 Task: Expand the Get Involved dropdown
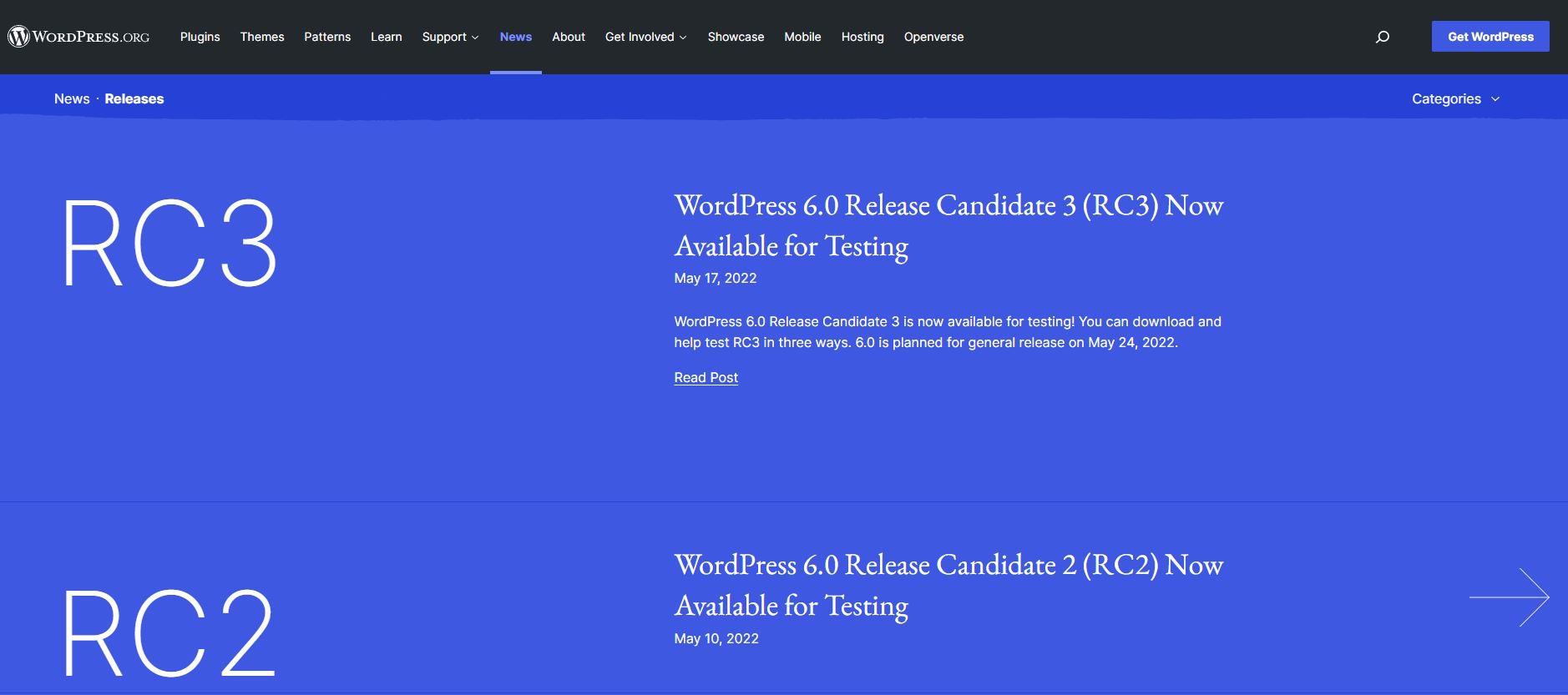coord(646,37)
